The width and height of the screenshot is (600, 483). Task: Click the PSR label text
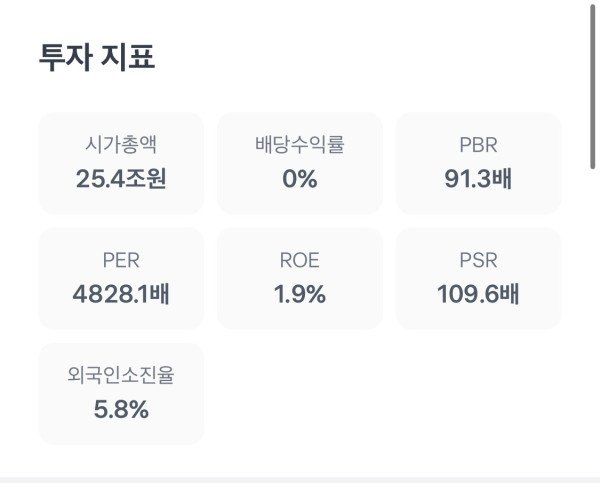(478, 261)
